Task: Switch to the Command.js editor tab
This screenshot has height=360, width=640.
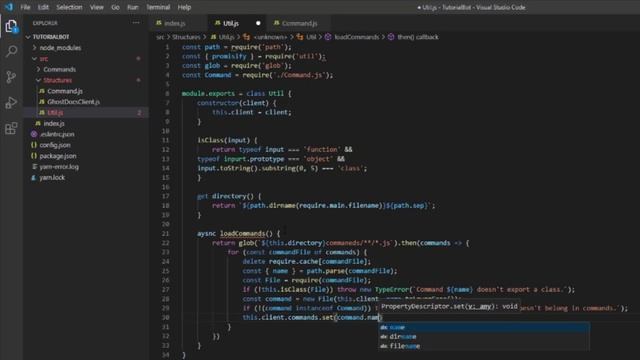Action: (x=298, y=23)
